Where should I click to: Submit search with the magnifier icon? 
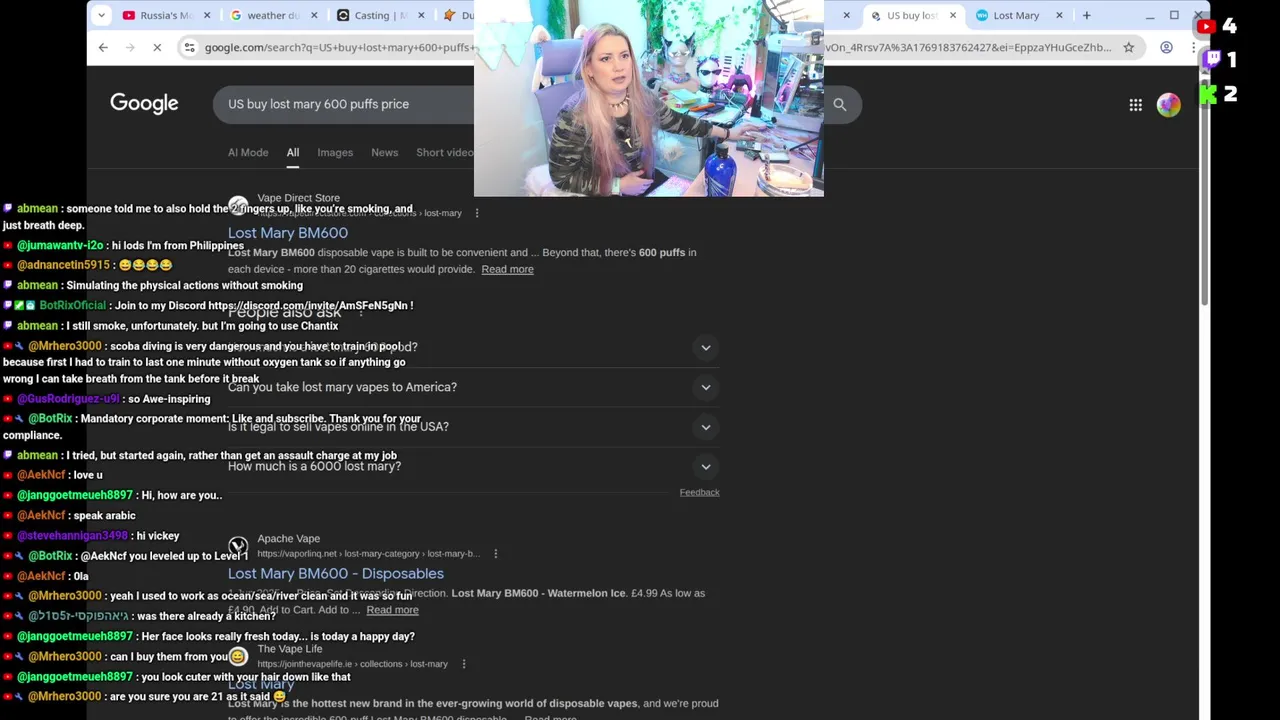tap(840, 104)
